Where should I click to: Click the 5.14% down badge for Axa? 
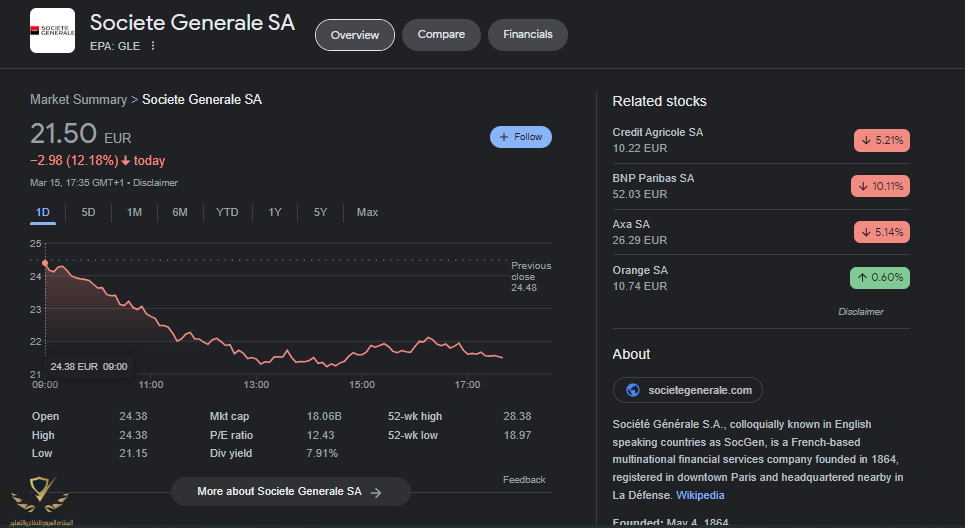tap(881, 232)
